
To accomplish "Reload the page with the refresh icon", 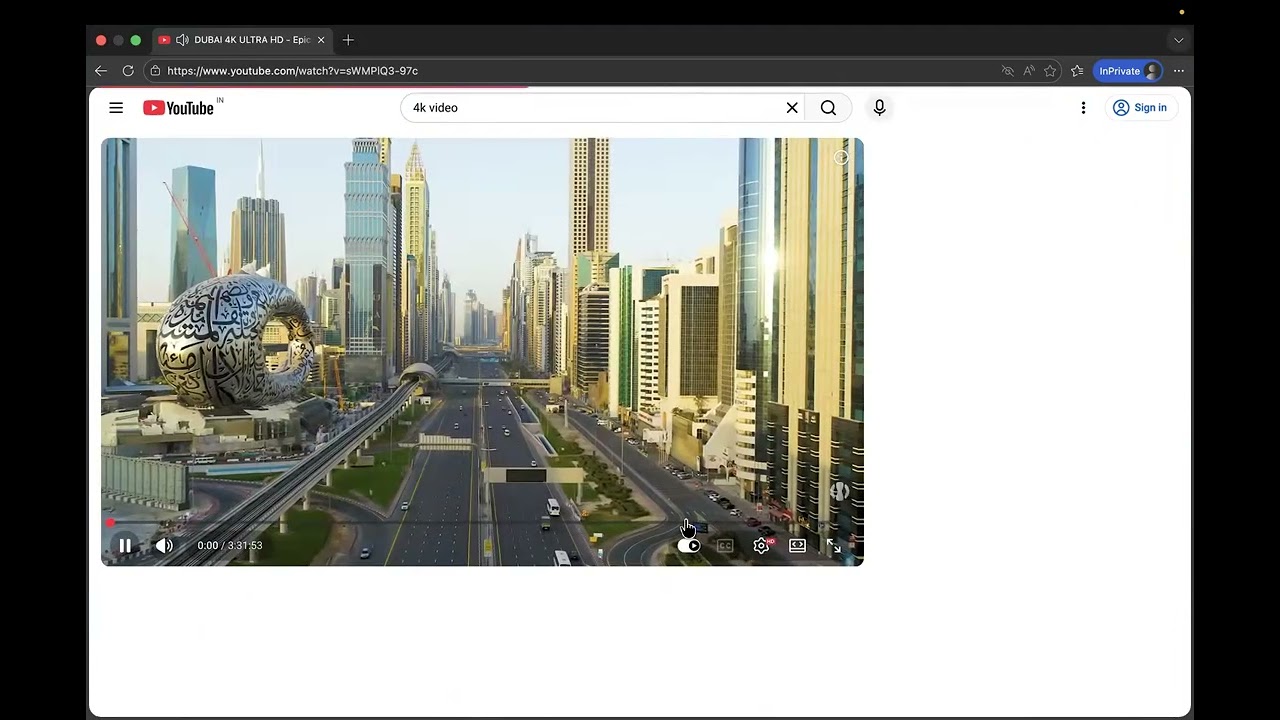I will [128, 71].
